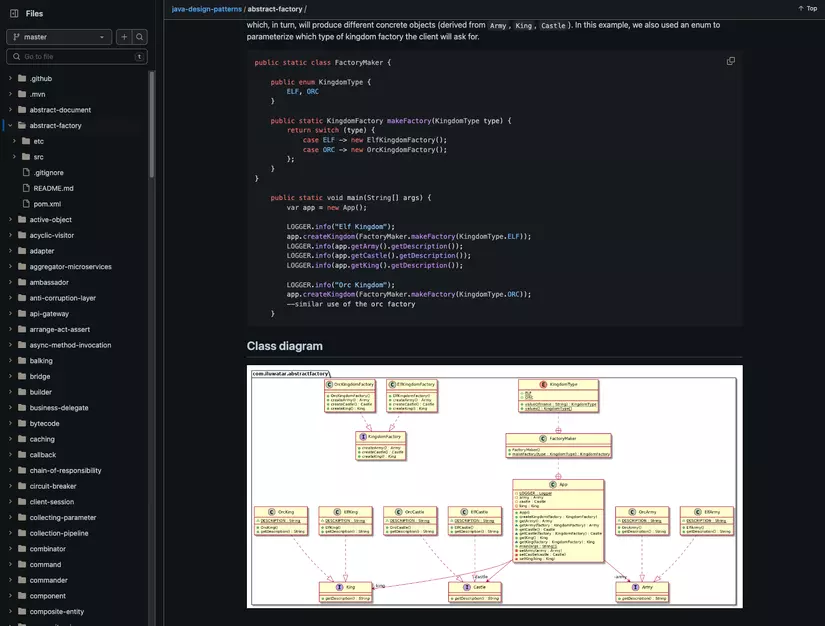Add a new file using the plus icon
825x626 pixels.
[121, 34]
